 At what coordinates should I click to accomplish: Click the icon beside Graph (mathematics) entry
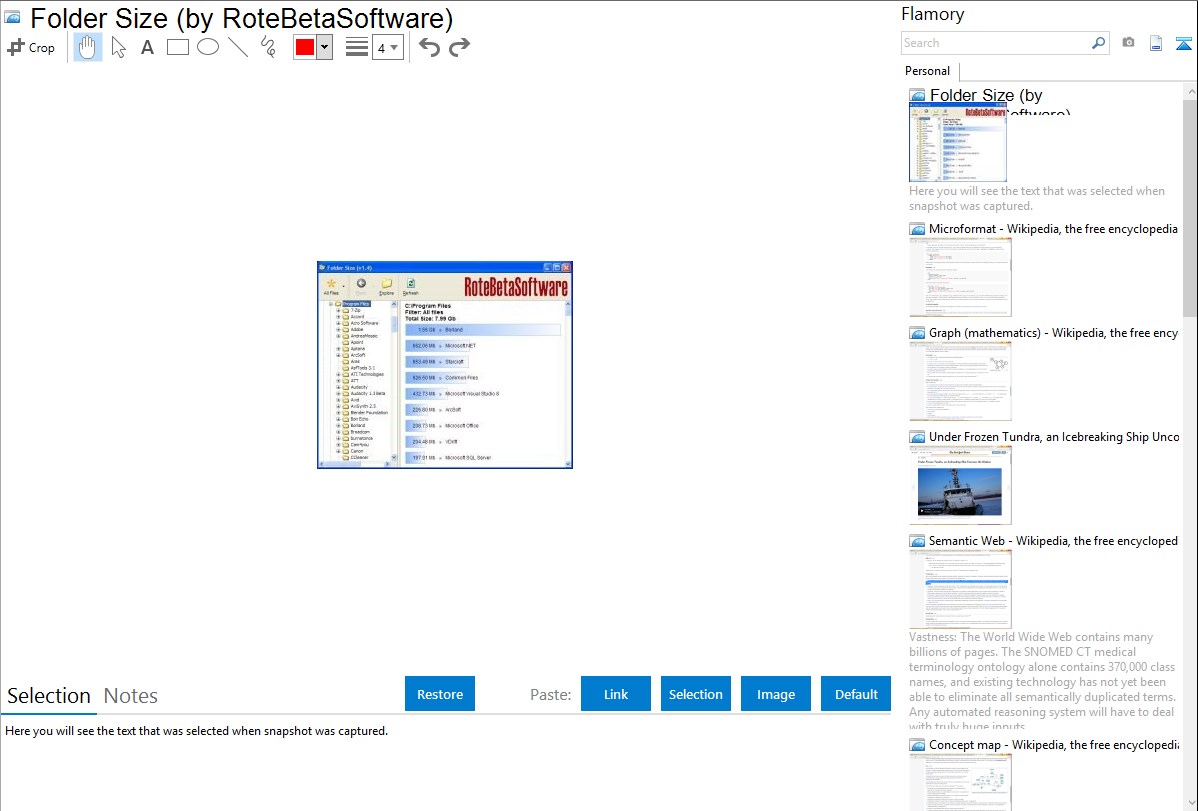click(917, 333)
